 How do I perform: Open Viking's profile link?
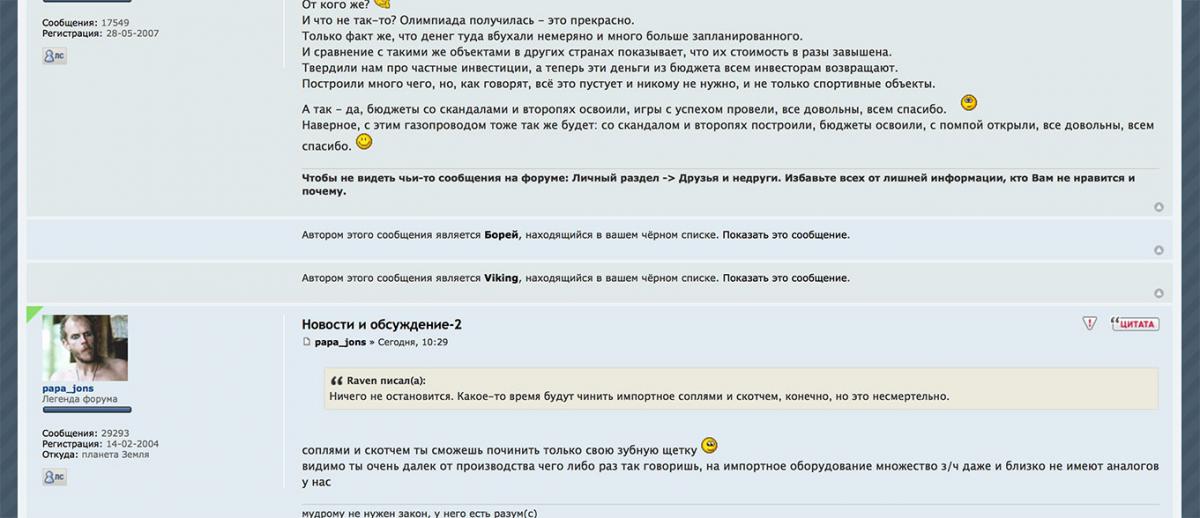coord(501,277)
